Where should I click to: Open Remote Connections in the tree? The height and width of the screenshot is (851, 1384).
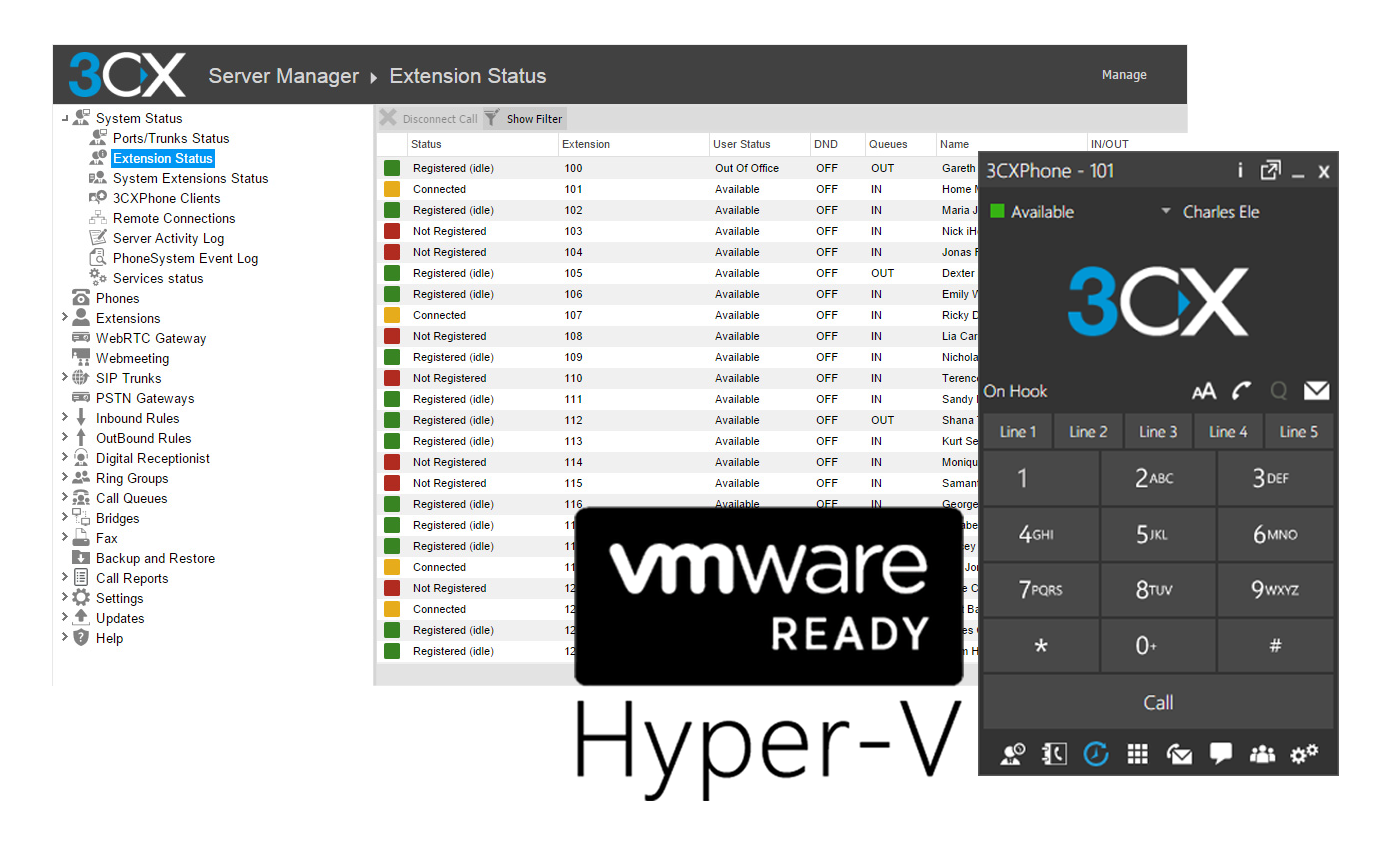pyautogui.click(x=174, y=218)
